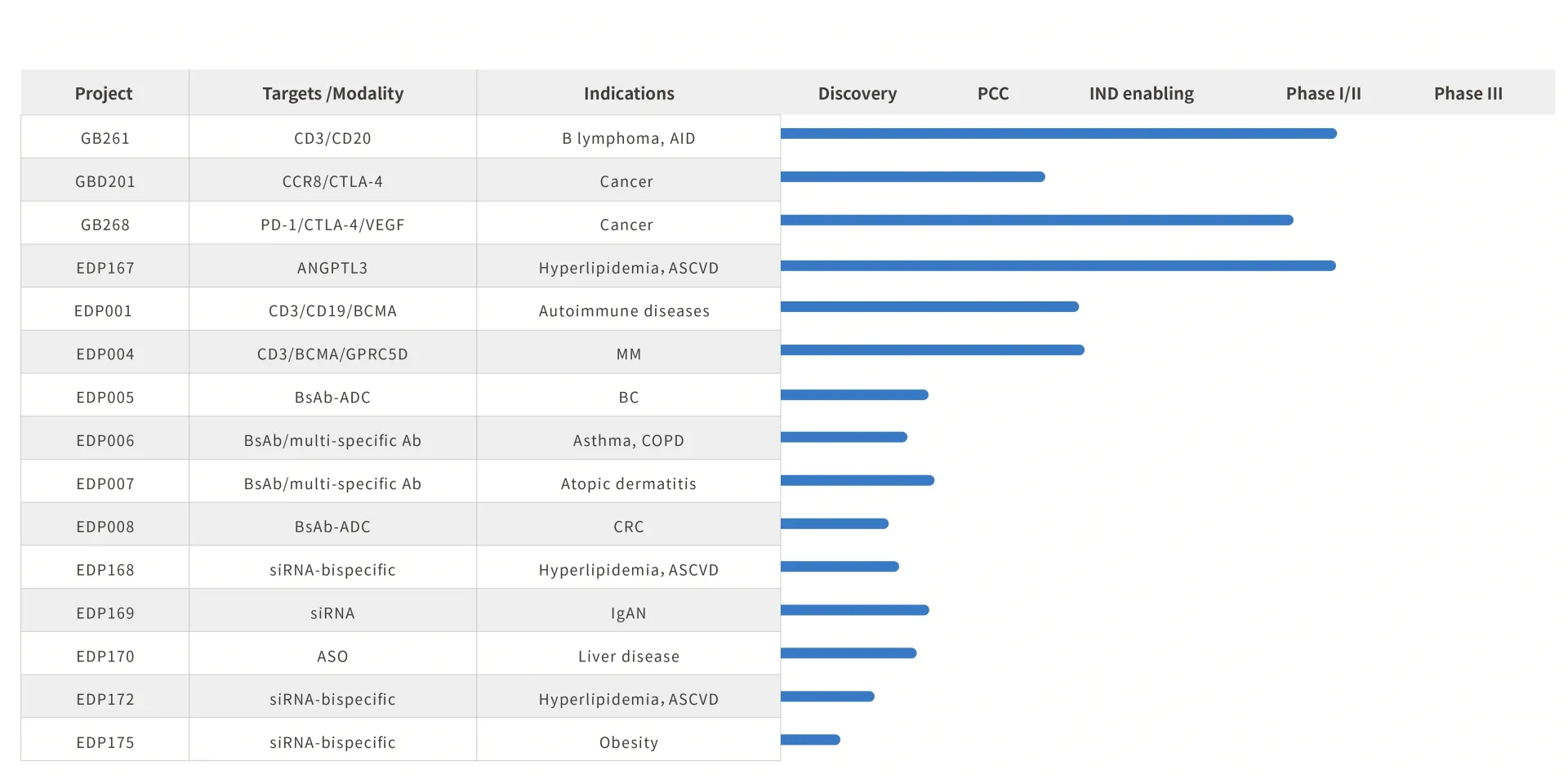Click the Project column header
Viewport: 1568px width, 779px height.
tap(104, 94)
